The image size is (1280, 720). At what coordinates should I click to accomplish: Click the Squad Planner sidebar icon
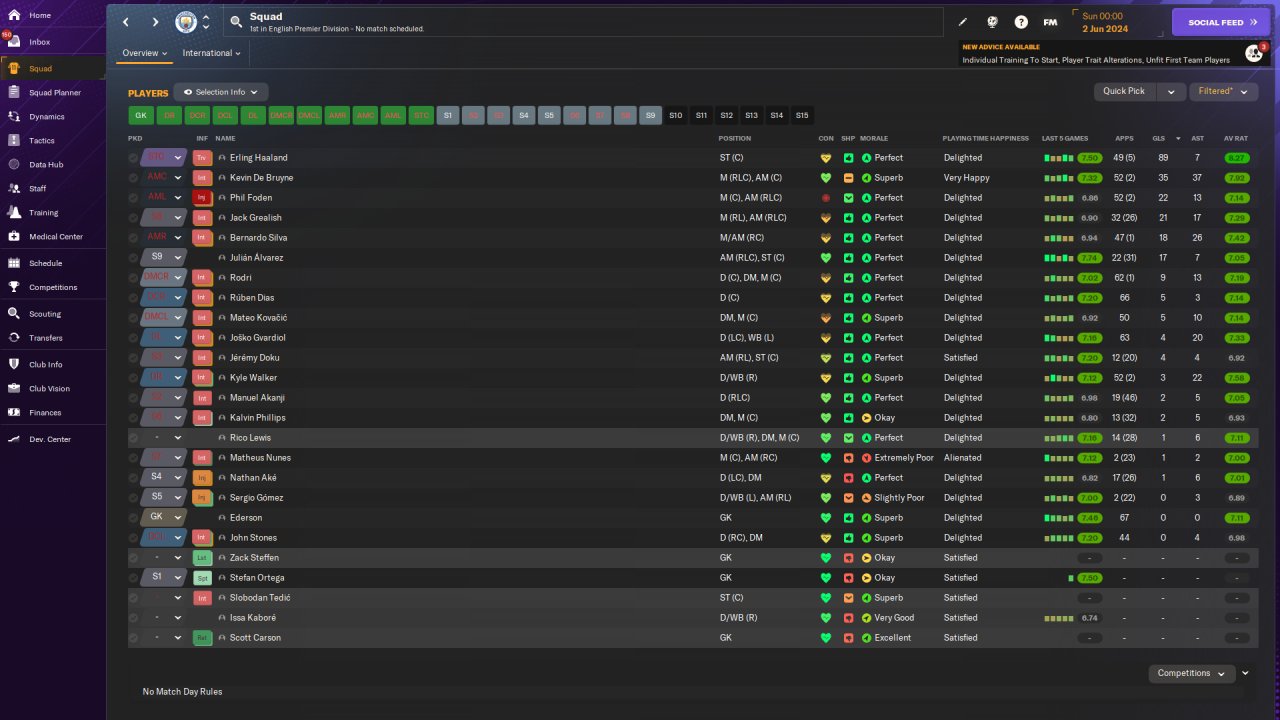pyautogui.click(x=14, y=92)
